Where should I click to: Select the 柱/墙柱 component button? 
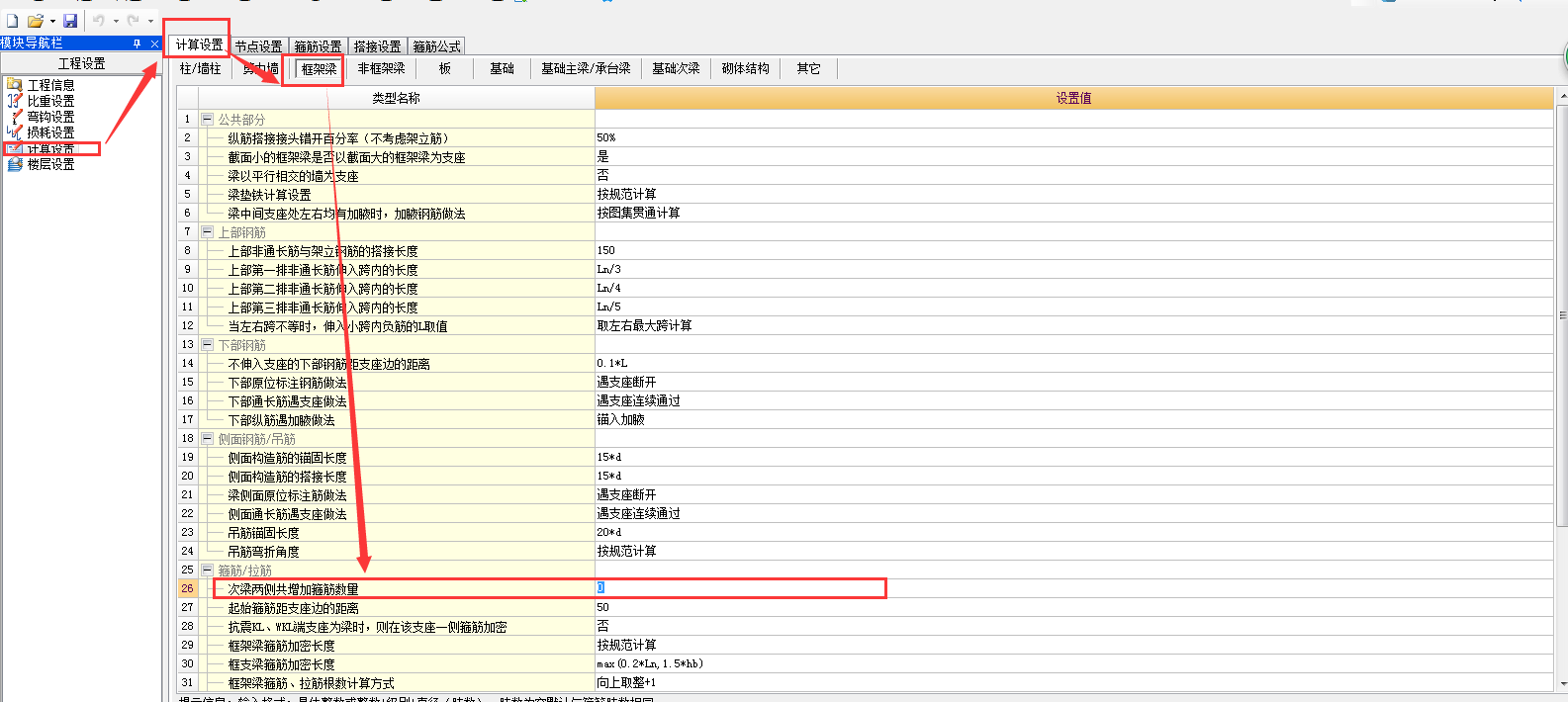coord(201,68)
